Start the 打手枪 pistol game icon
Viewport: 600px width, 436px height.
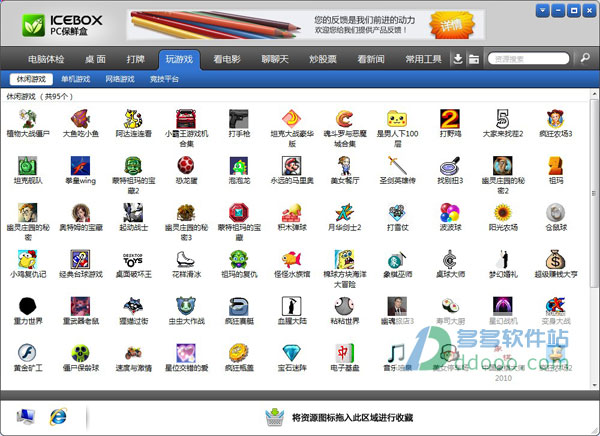point(239,119)
